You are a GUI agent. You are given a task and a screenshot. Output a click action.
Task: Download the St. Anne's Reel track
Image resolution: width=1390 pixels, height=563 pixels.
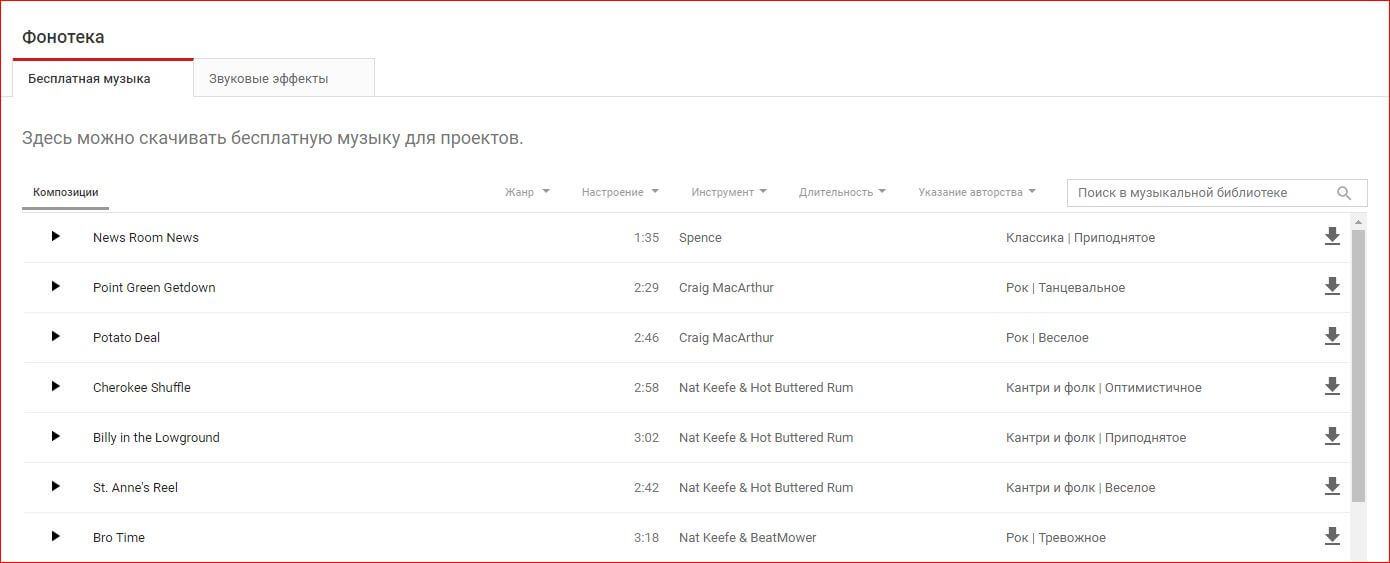(1331, 487)
